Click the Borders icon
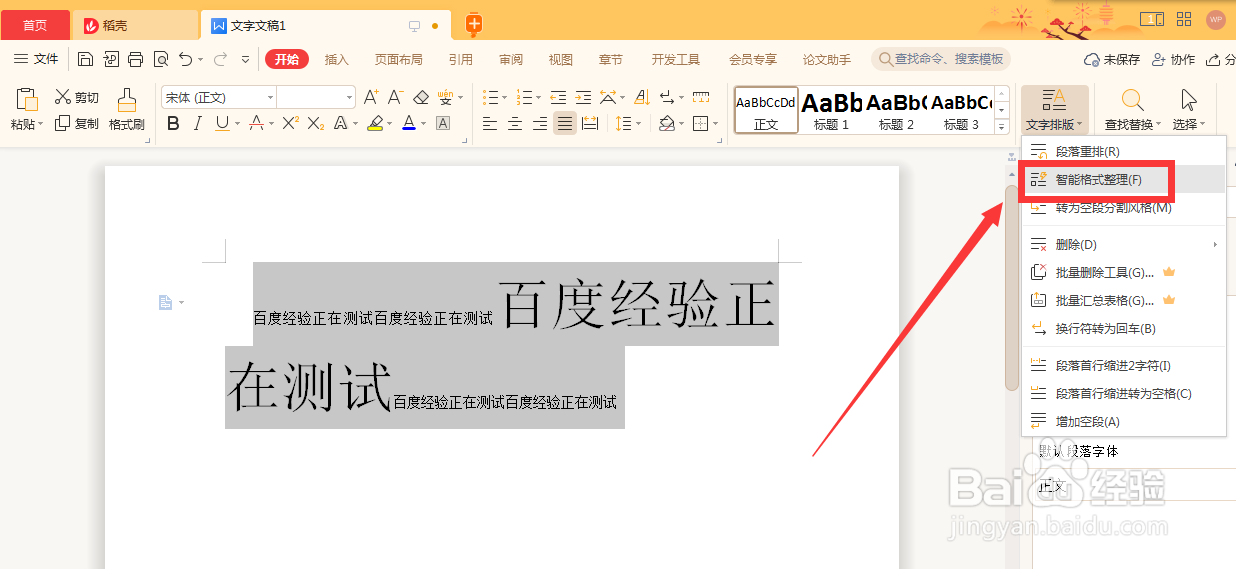This screenshot has height=569, width=1236. coord(700,124)
